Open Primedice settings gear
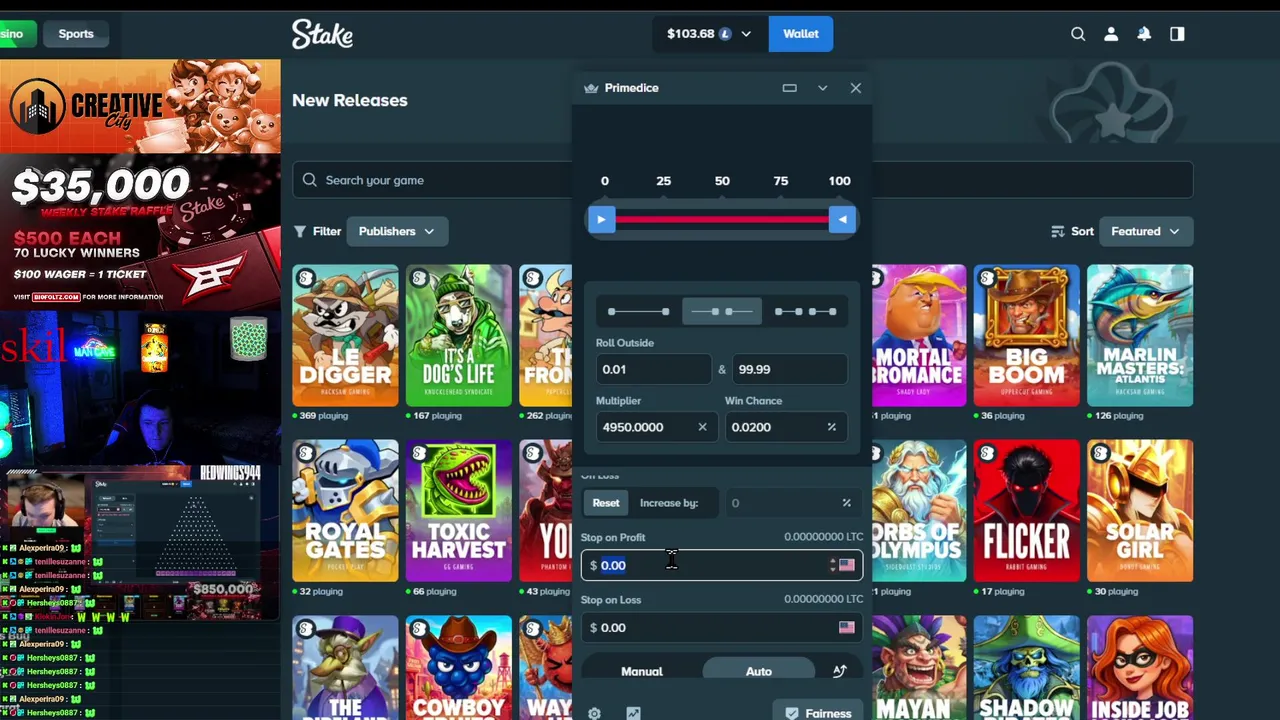Screen dimensions: 1280x720 (594, 713)
